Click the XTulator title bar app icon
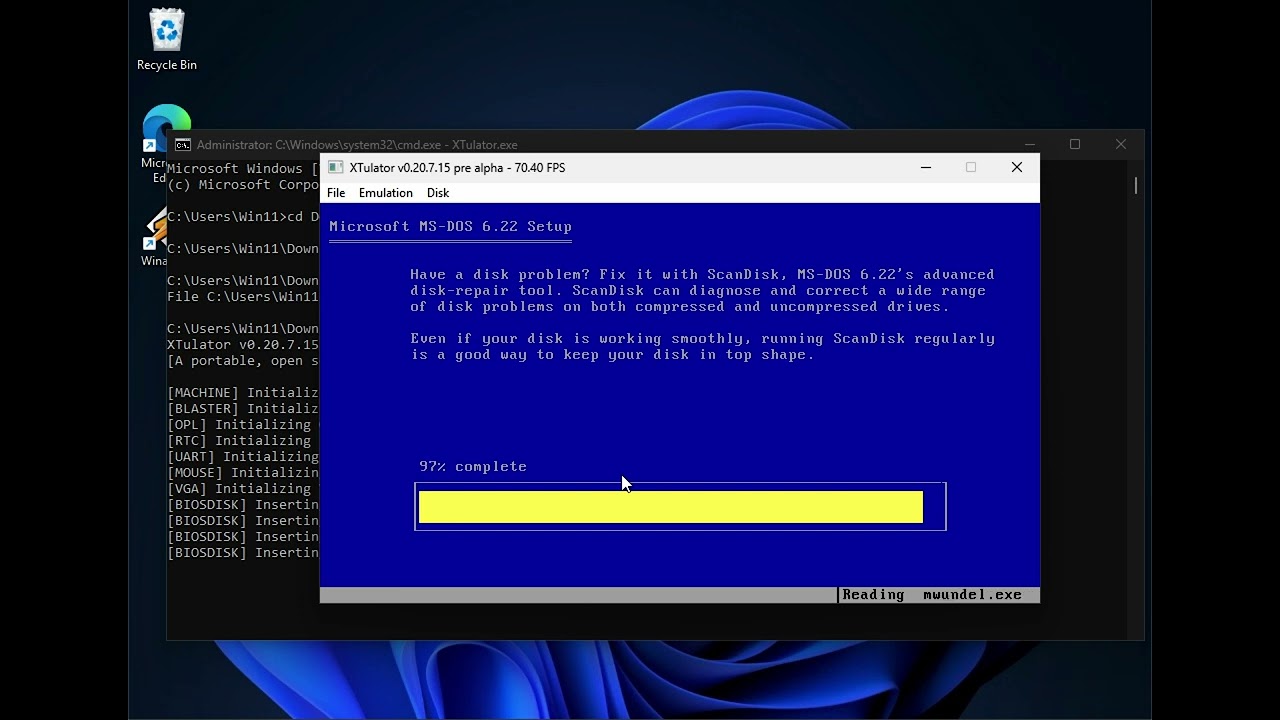1280x720 pixels. [335, 167]
